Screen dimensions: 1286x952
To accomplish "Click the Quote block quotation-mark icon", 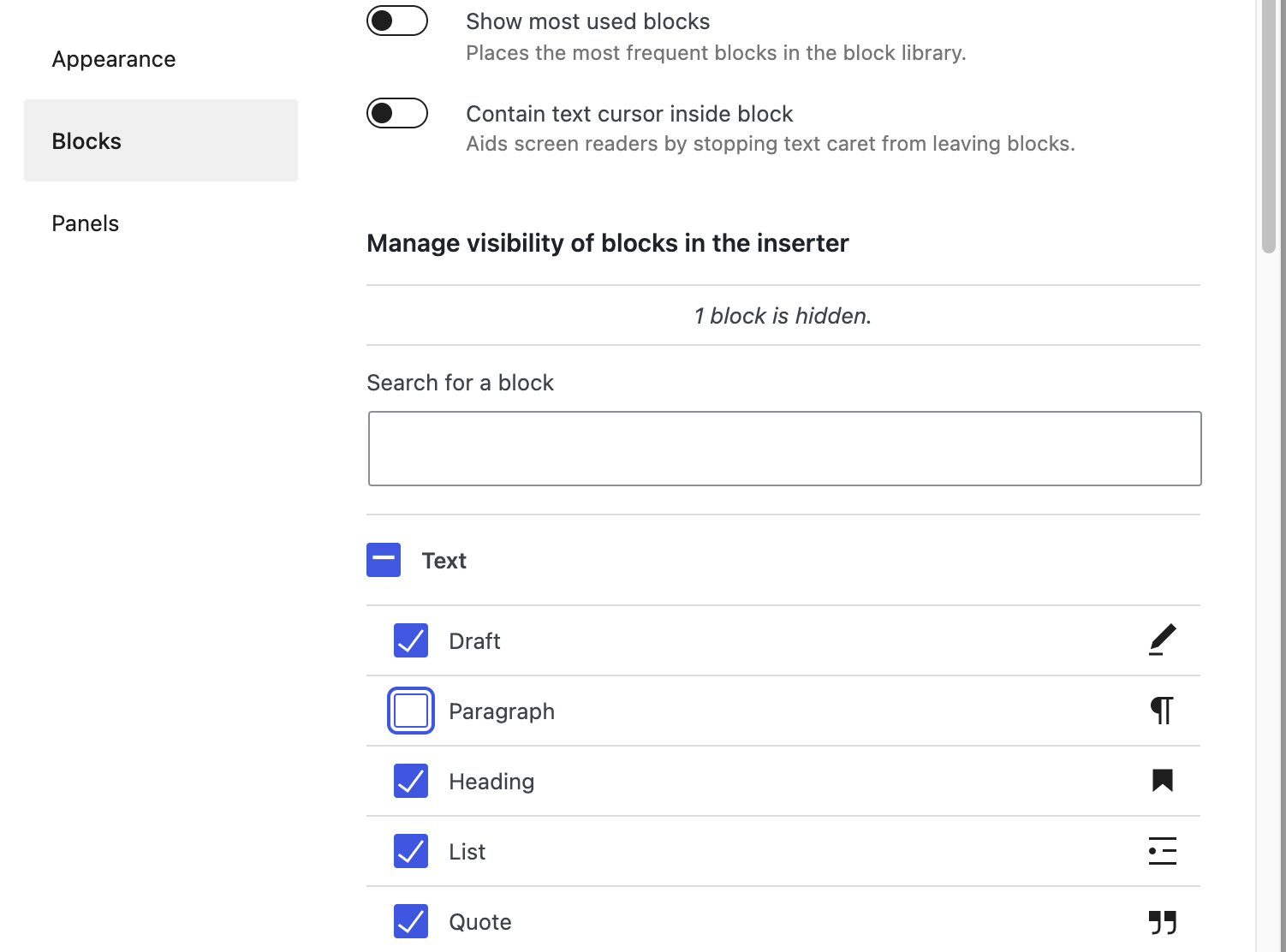I will pyautogui.click(x=1162, y=921).
